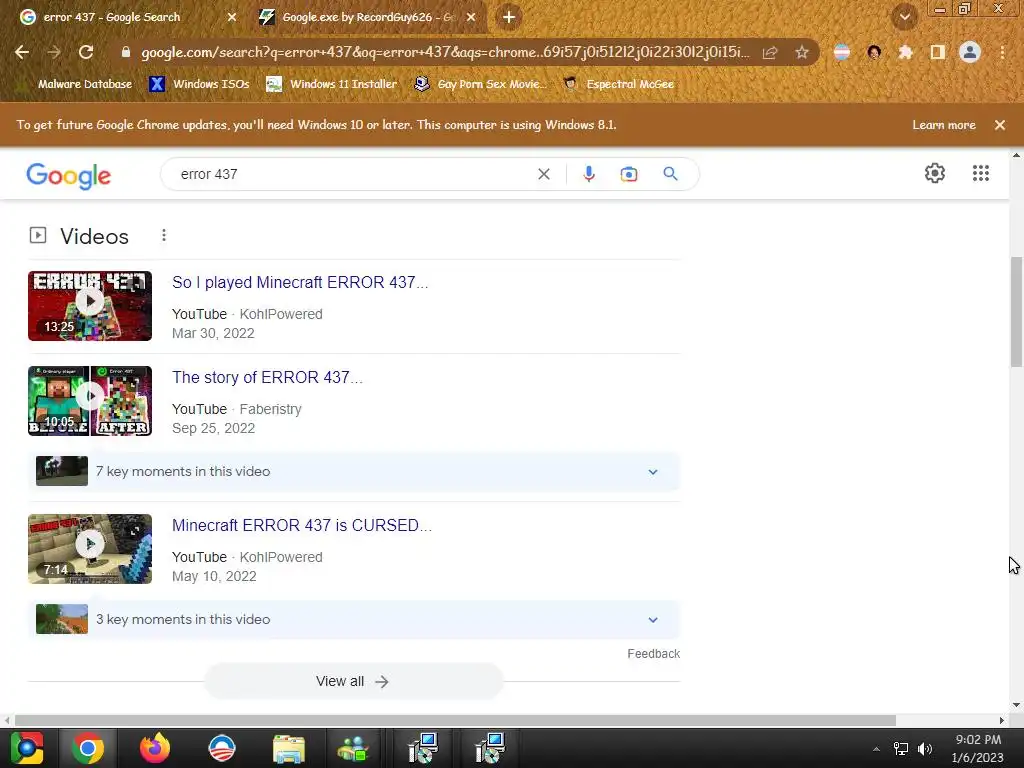
Task: Click scroll right arrow on horizontal scrollbar
Action: 1002,720
